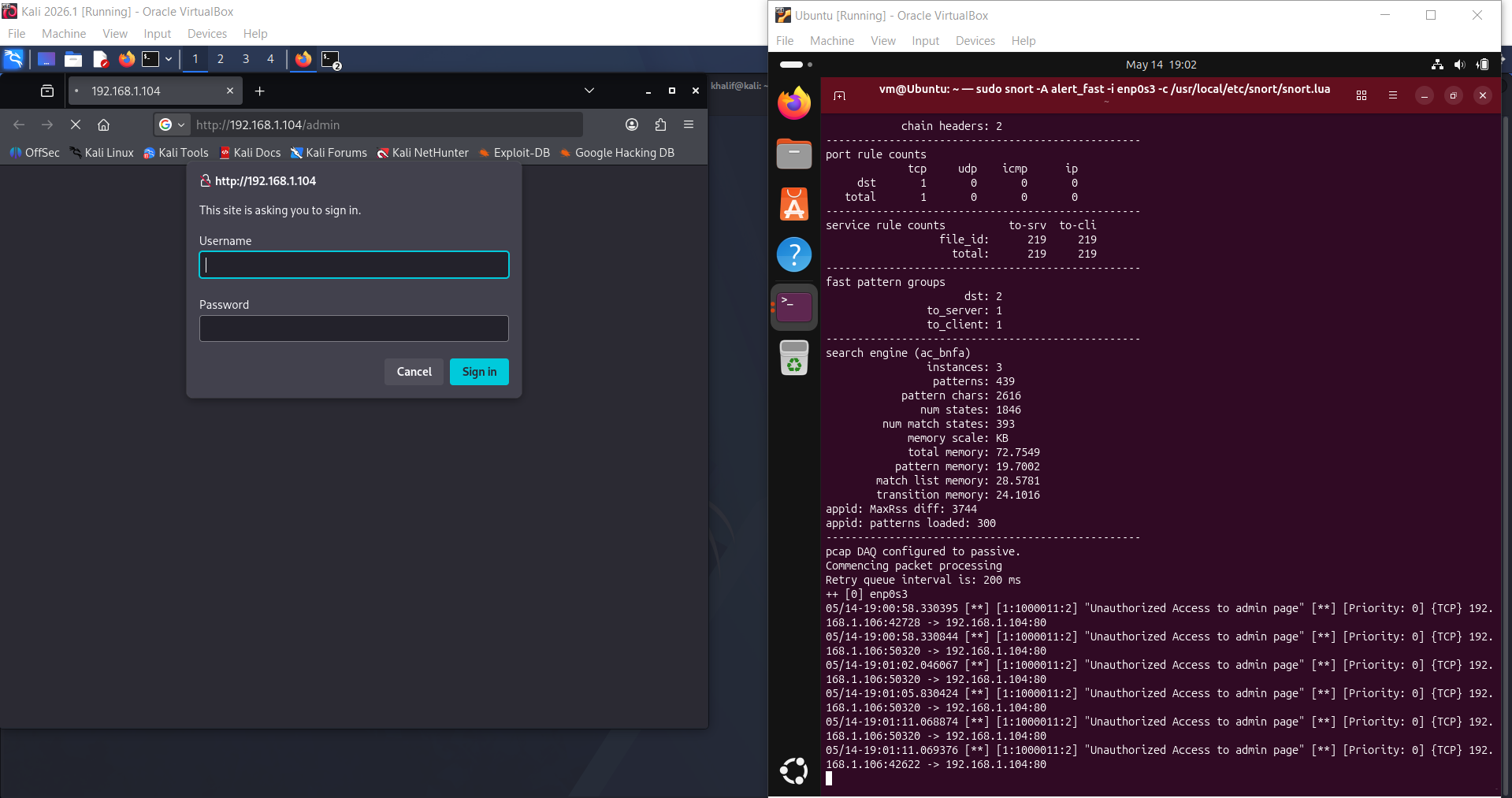The image size is (1512, 798).
Task: Open Google Hacking DB bookmark
Action: (x=617, y=153)
